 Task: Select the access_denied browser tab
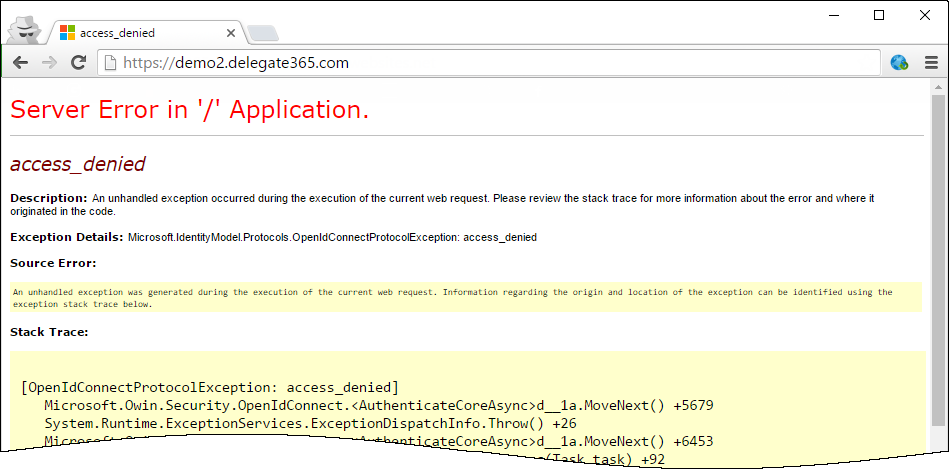(x=140, y=33)
